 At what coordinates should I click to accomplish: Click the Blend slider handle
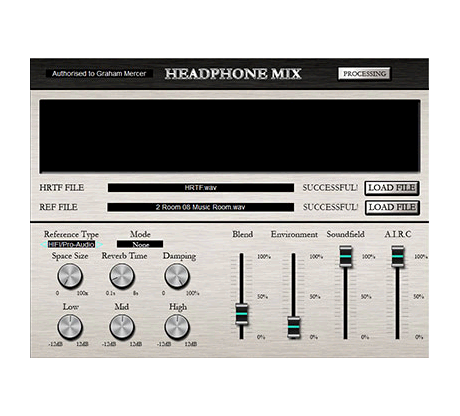241,314
